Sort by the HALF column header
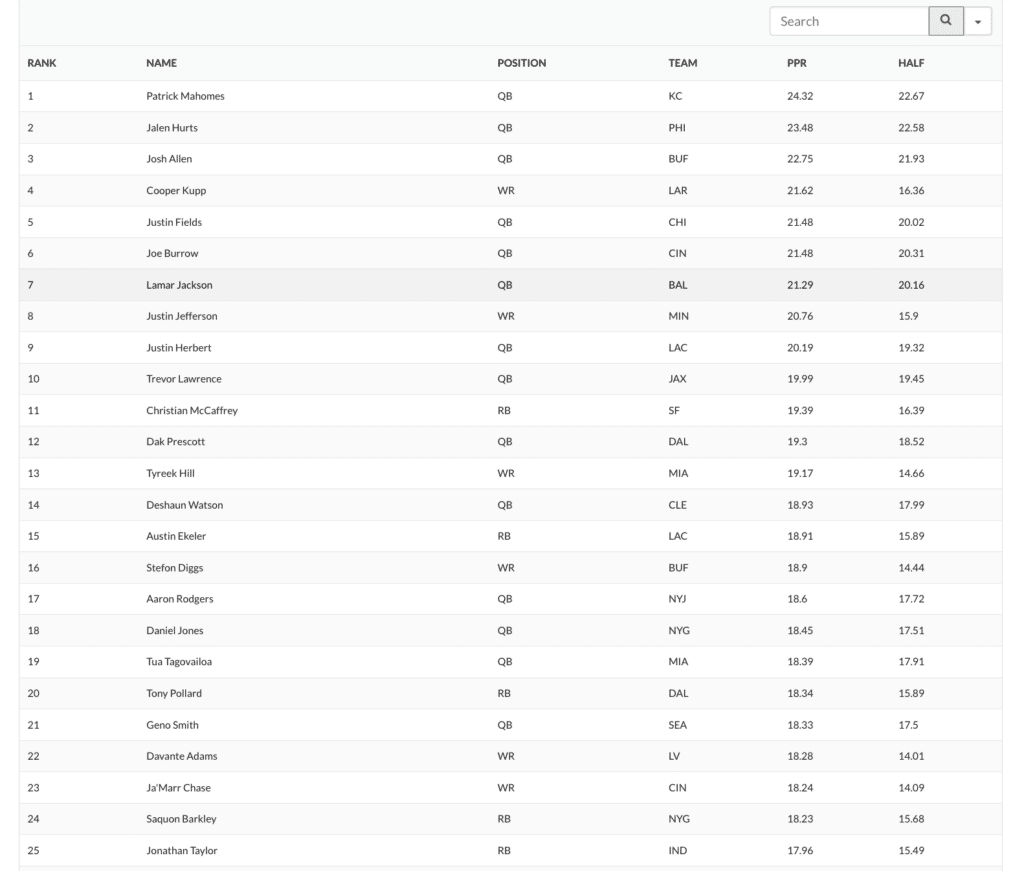This screenshot has height=871, width=1024. (x=911, y=63)
